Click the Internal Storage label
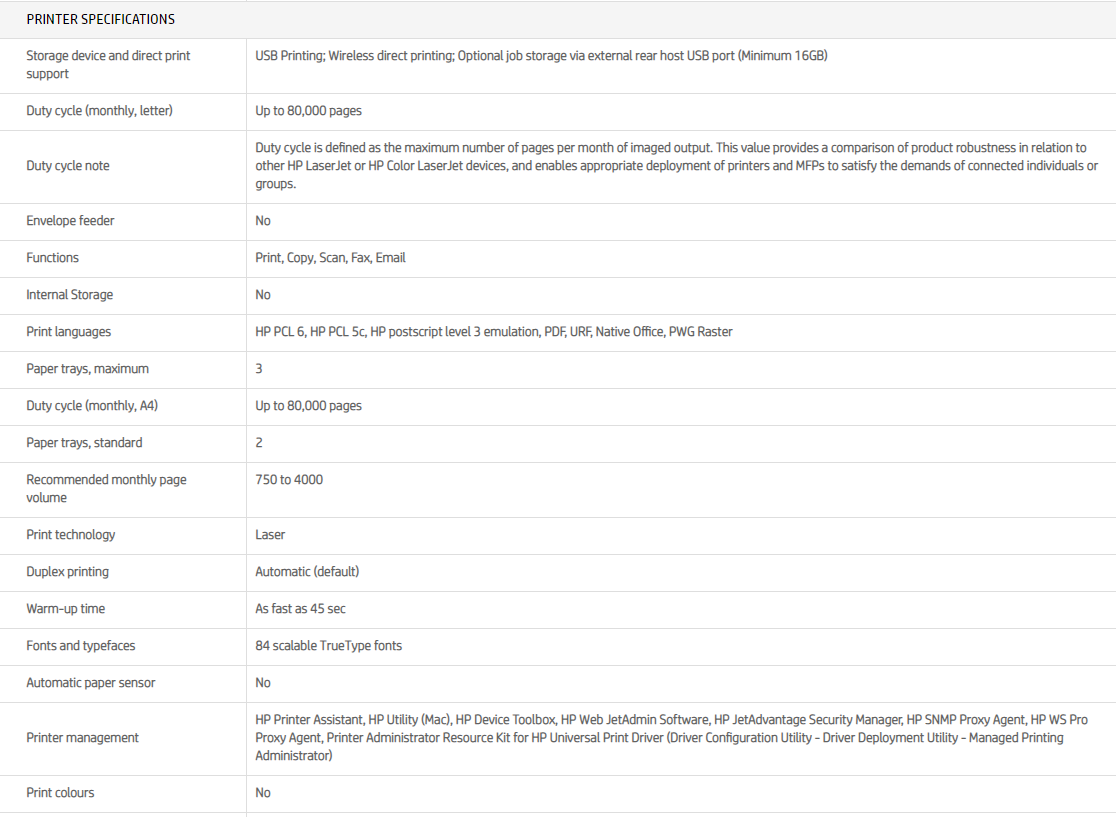 pos(69,295)
